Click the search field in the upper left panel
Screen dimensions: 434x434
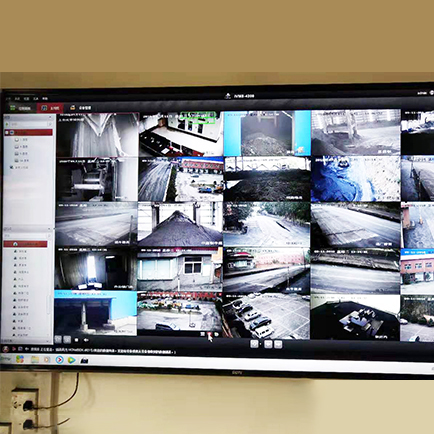click(x=29, y=124)
